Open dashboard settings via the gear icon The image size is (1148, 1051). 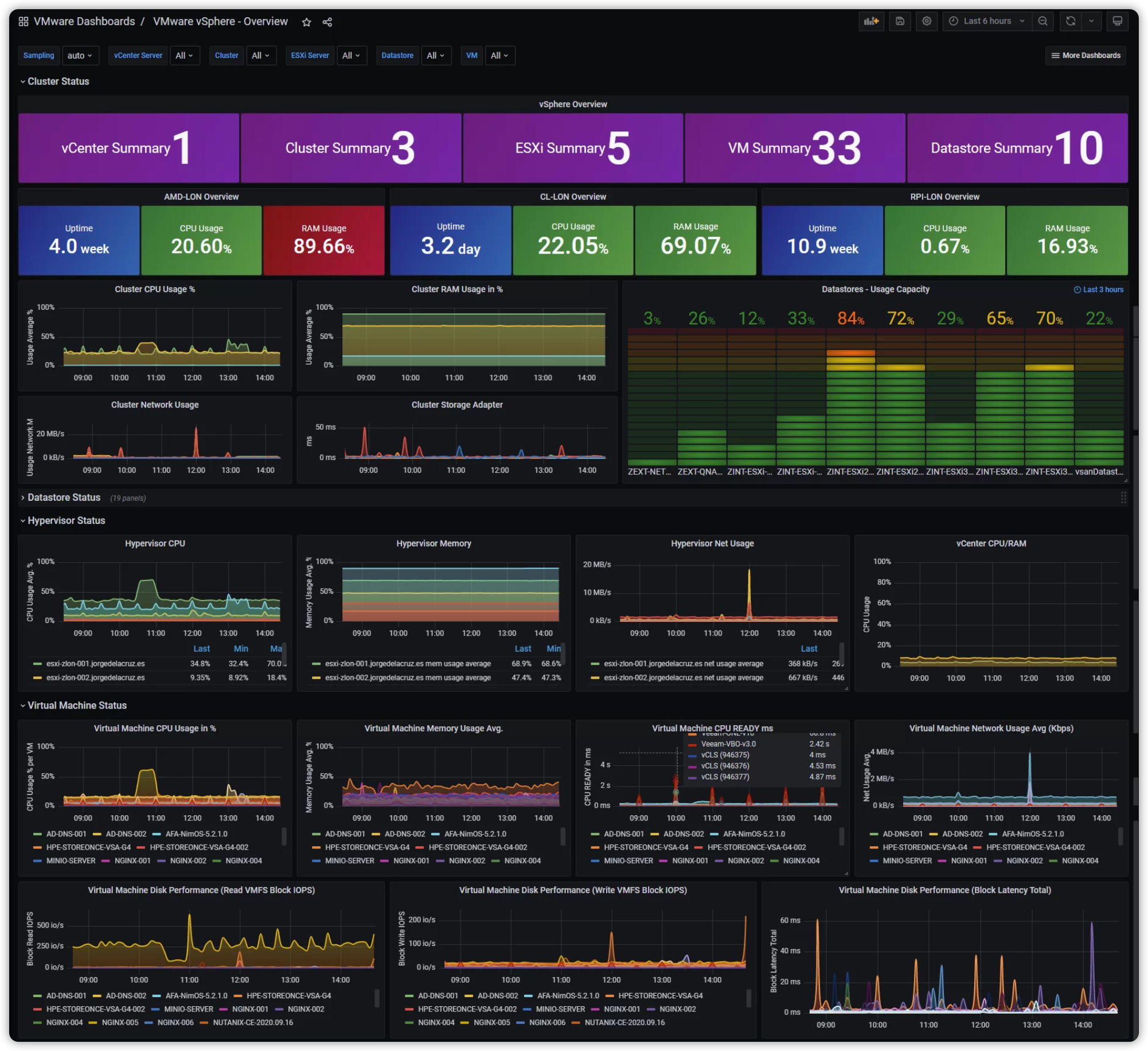coord(927,21)
